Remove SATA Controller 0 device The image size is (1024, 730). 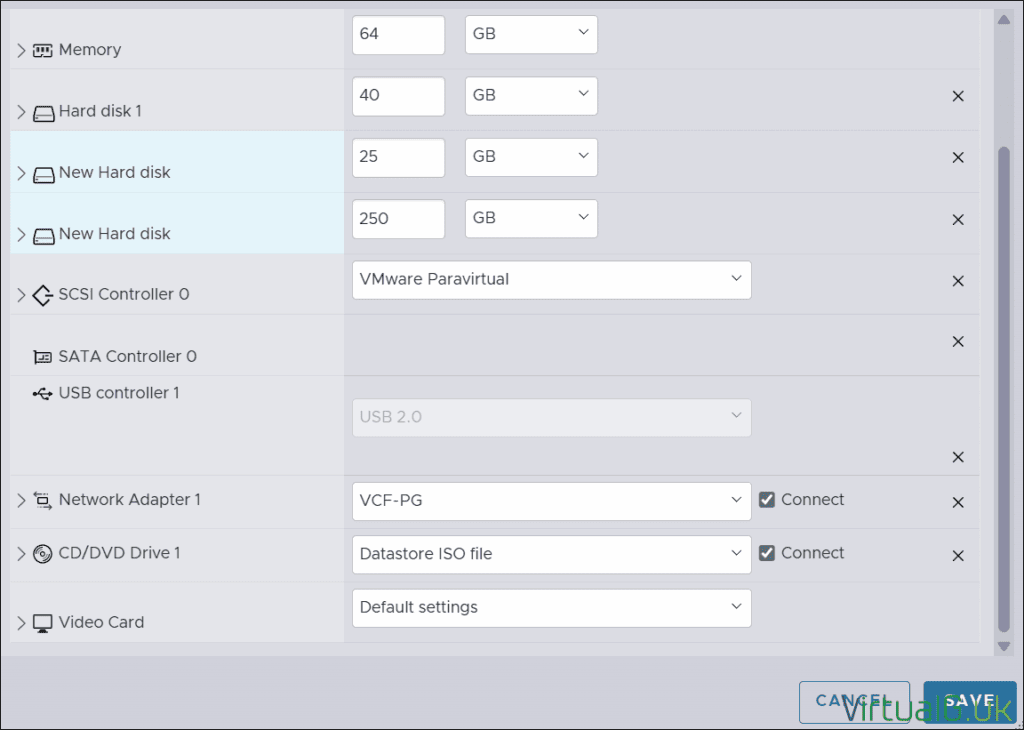[x=957, y=342]
